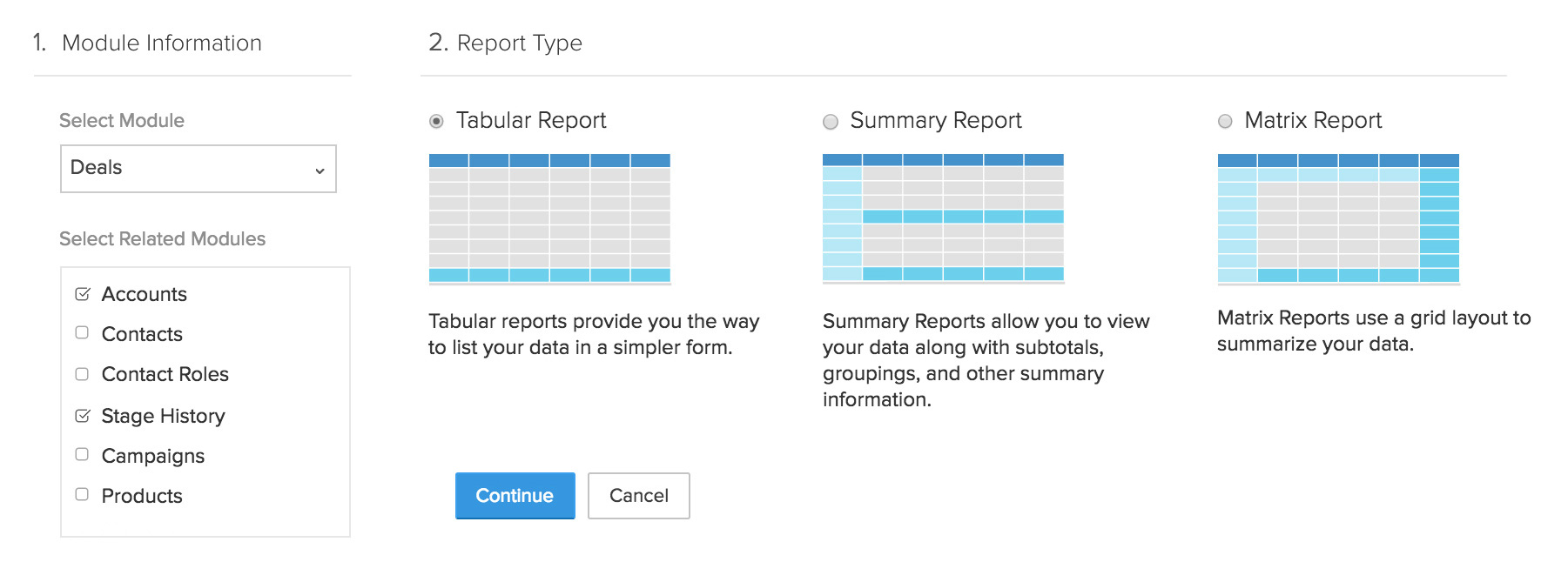Select the Tabular Report radio button
The width and height of the screenshot is (1568, 582).
(436, 121)
